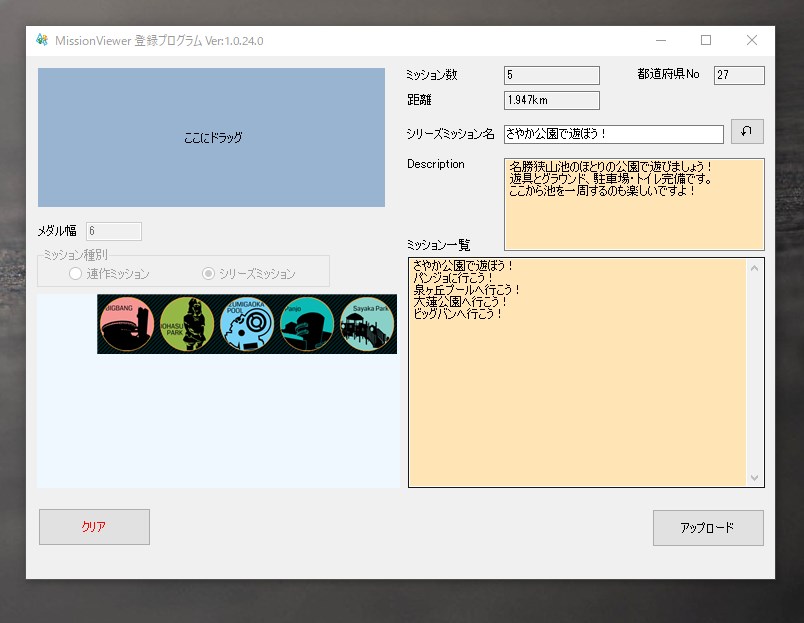The height and width of the screenshot is (623, 804).
Task: Select さやか公園で遊ぼう！ in the mission list
Action: click(463, 266)
